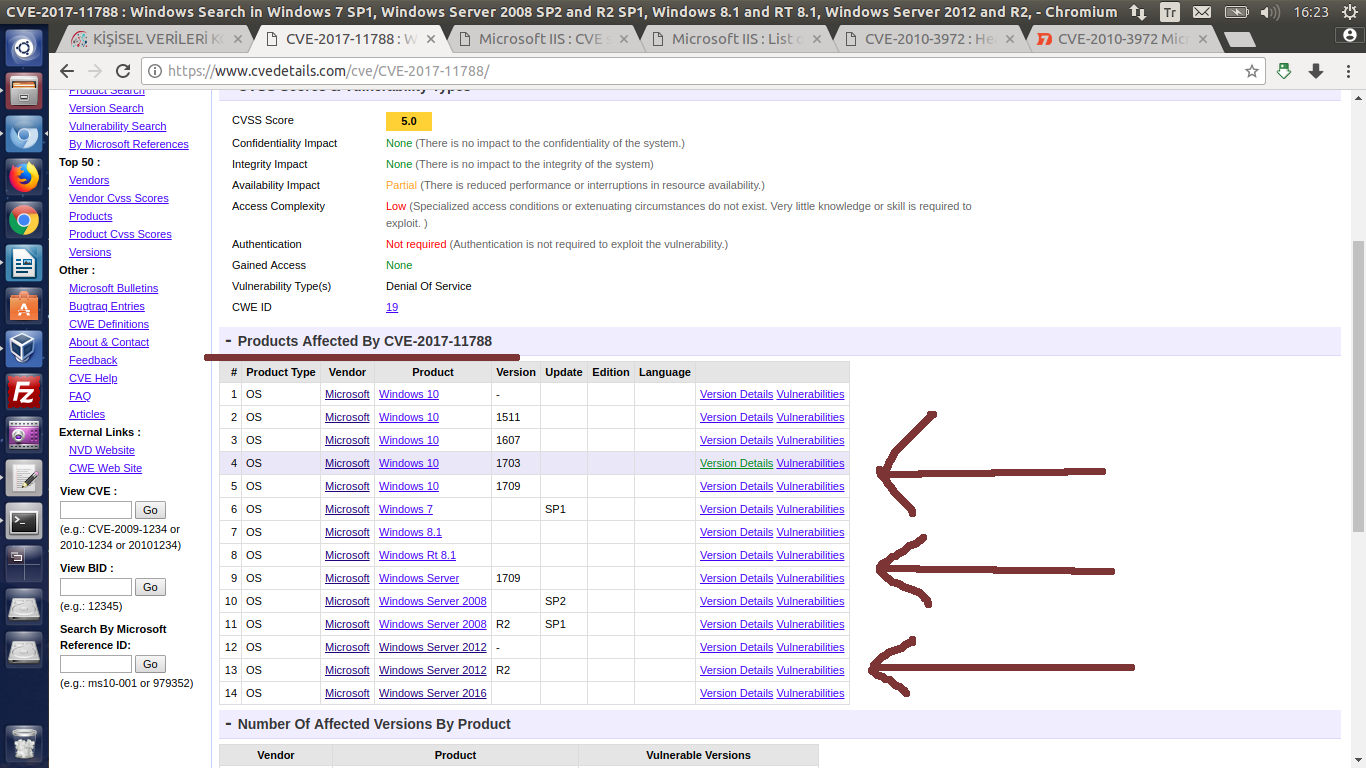Open the Vendor Cvss Scores link
The width and height of the screenshot is (1366, 768).
(118, 198)
